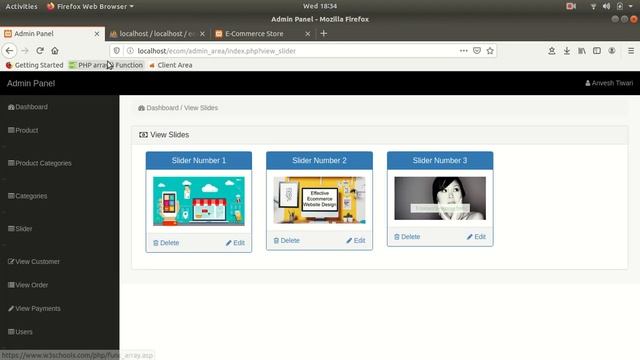Viewport: 640px width, 360px height.
Task: Click the Slider Number 1 storefront image
Action: coord(199,201)
